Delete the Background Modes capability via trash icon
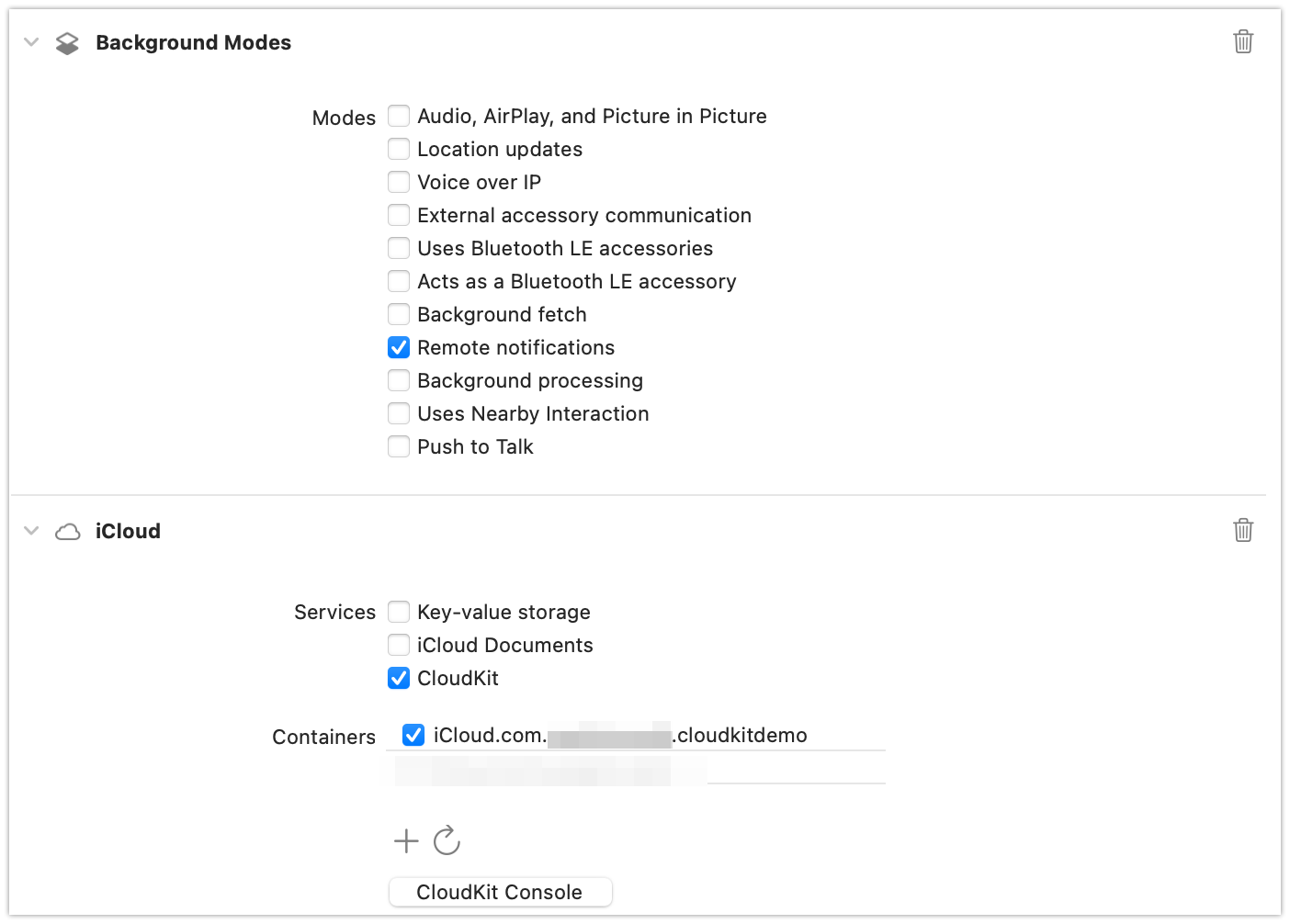Viewport: 1290px width, 924px height. pos(1243,41)
